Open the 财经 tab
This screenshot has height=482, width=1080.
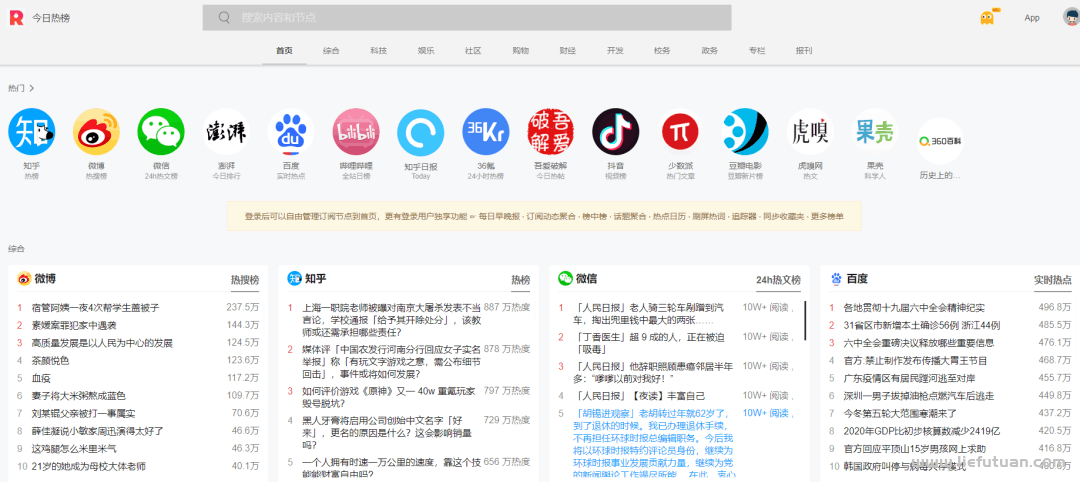(x=567, y=50)
